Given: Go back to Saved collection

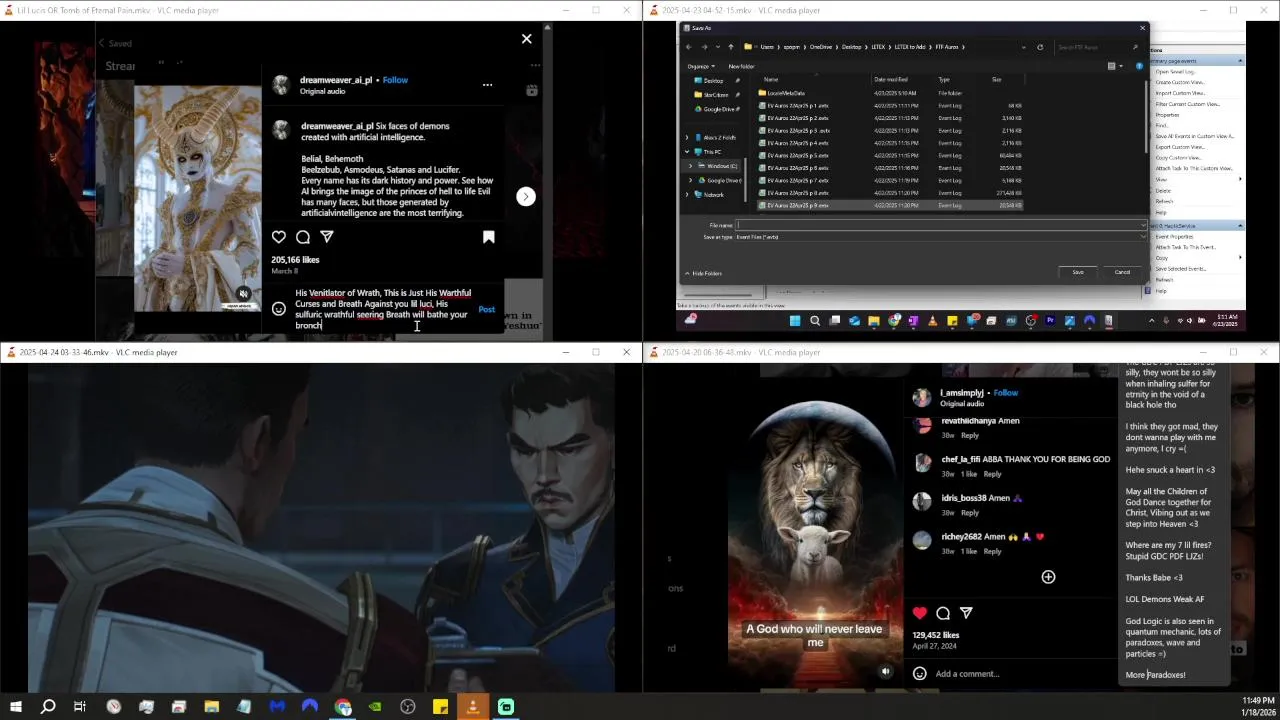Looking at the screenshot, I should [115, 43].
